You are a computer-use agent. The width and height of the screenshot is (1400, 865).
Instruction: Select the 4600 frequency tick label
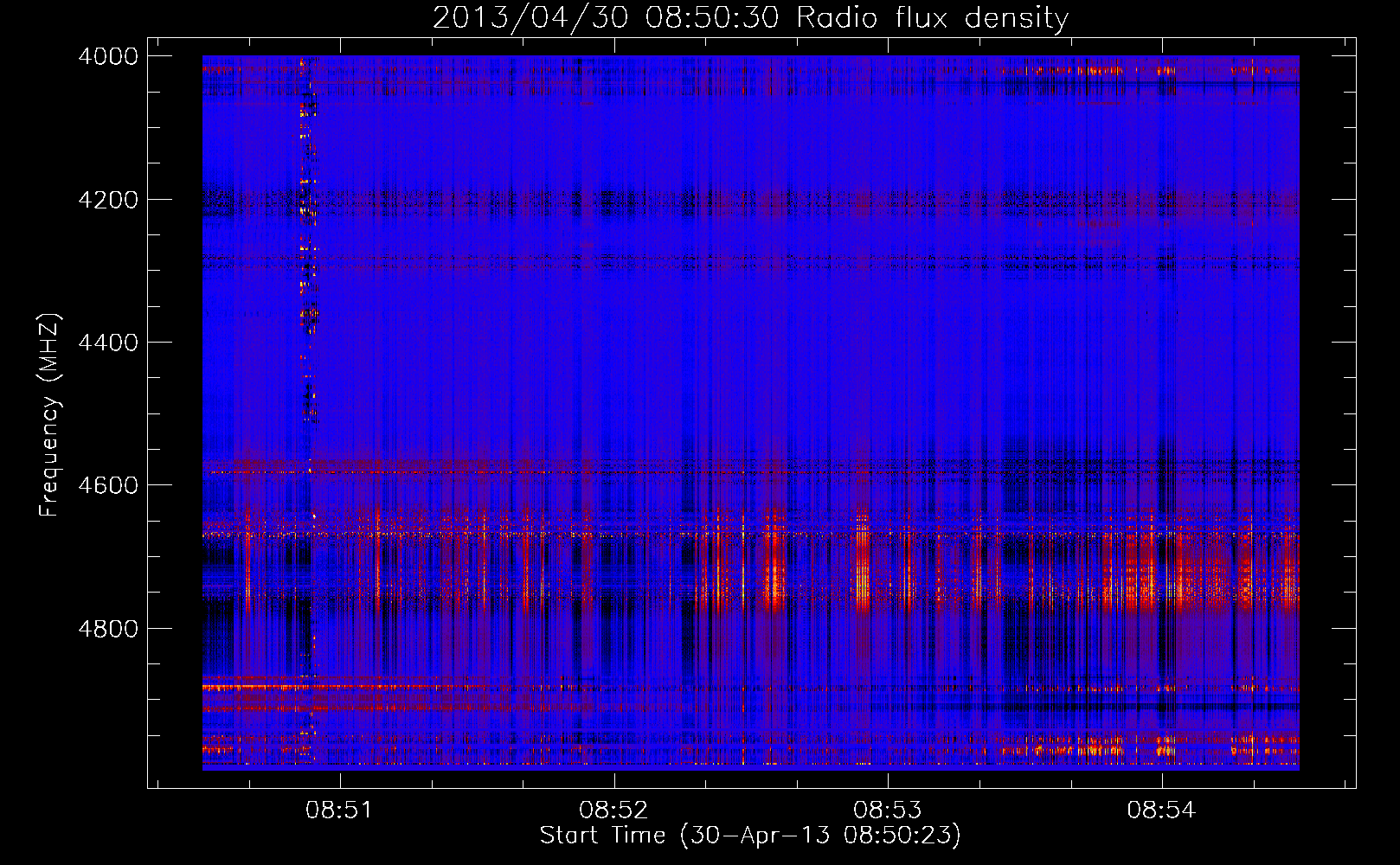click(108, 485)
